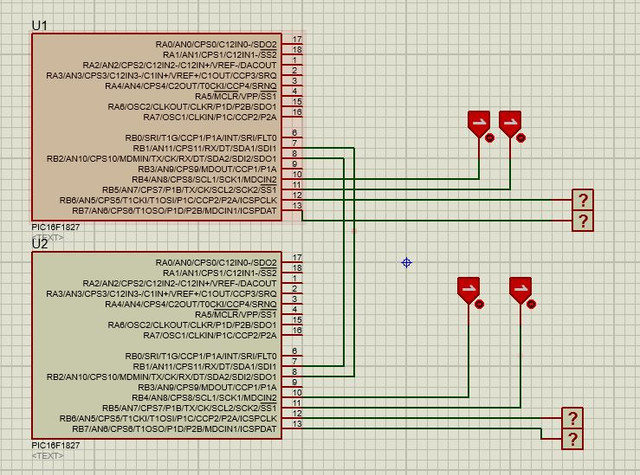Click pin number 16 on U1
640x475 pixels.
pos(297,112)
